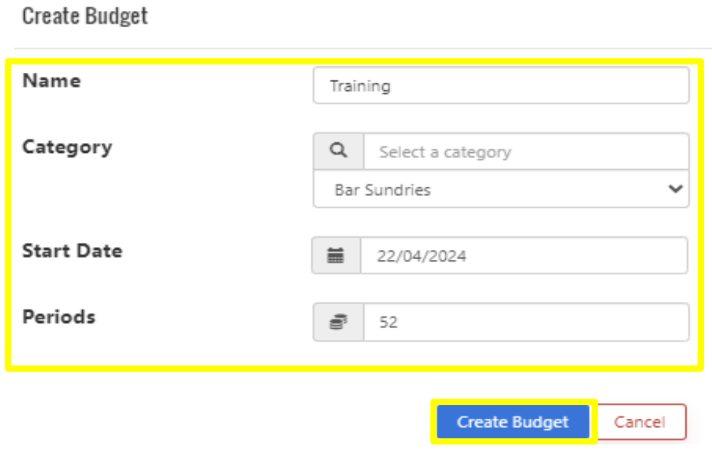712x452 pixels.
Task: Click the value 52 in Periods
Action: 388,323
